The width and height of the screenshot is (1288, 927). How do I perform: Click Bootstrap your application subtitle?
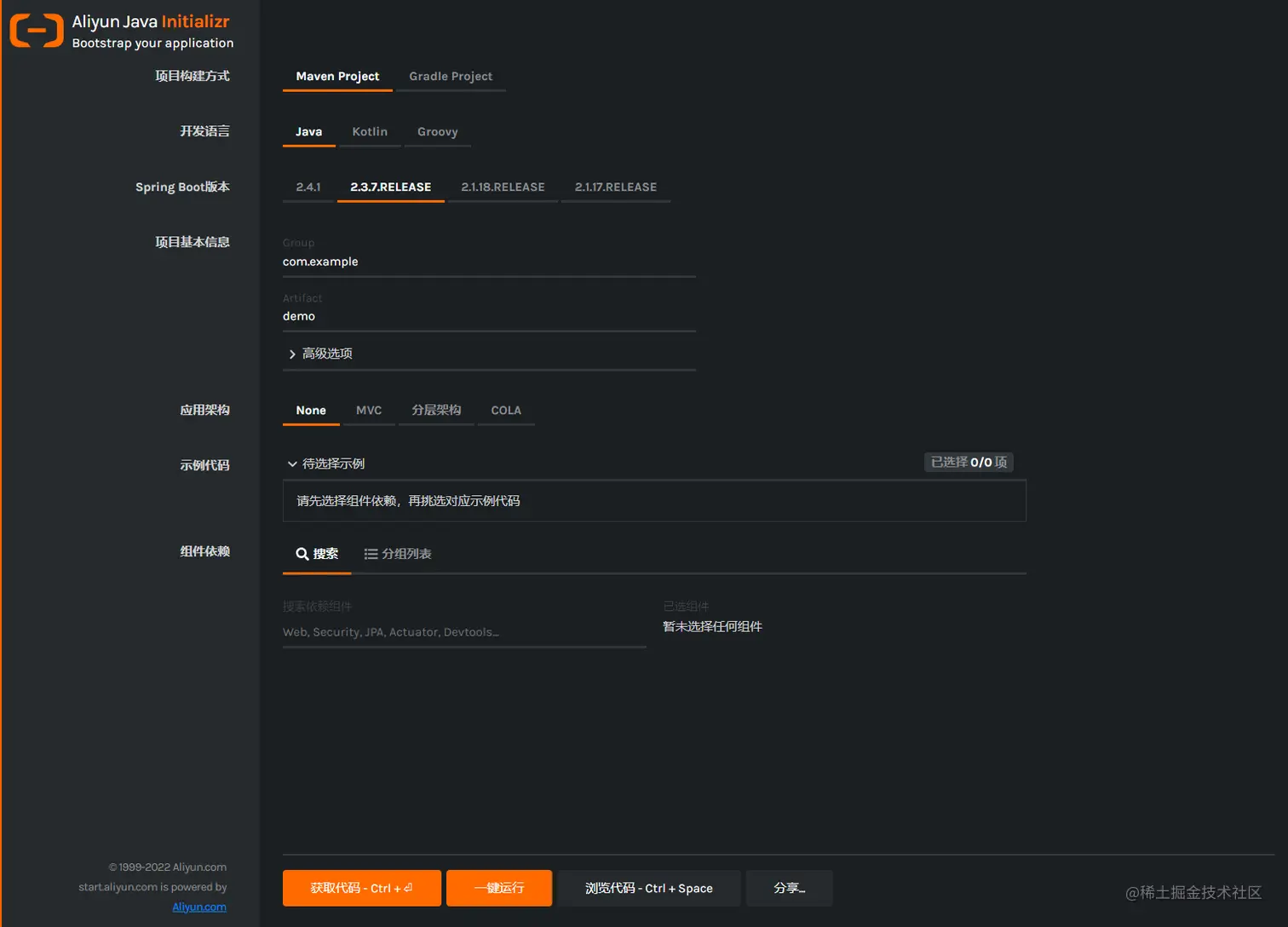coord(152,43)
